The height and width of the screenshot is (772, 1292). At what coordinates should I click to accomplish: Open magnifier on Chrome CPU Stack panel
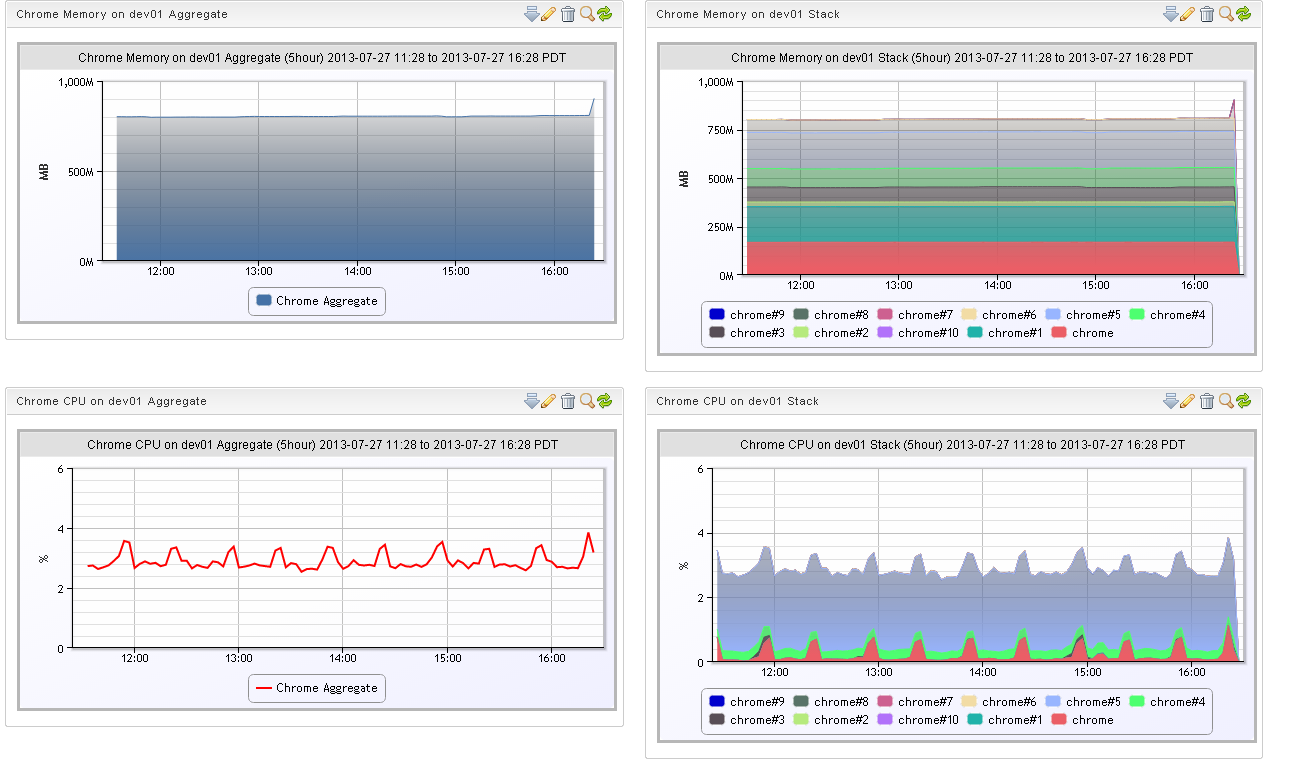[x=1226, y=400]
